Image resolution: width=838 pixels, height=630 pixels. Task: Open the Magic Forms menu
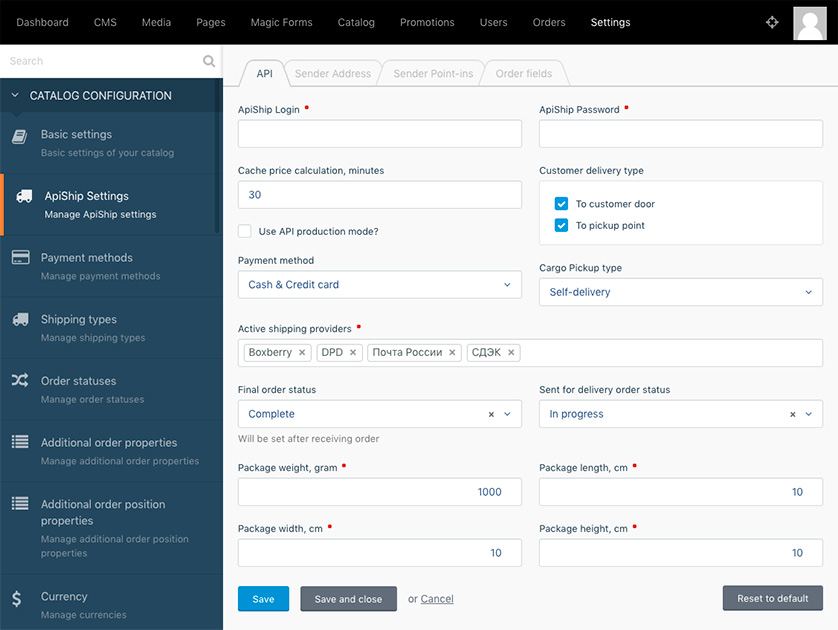pos(282,22)
